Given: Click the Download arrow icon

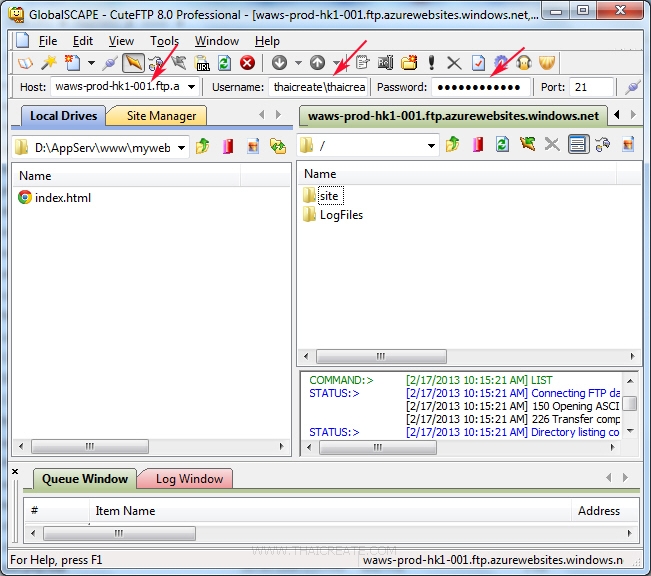Looking at the screenshot, I should [279, 63].
